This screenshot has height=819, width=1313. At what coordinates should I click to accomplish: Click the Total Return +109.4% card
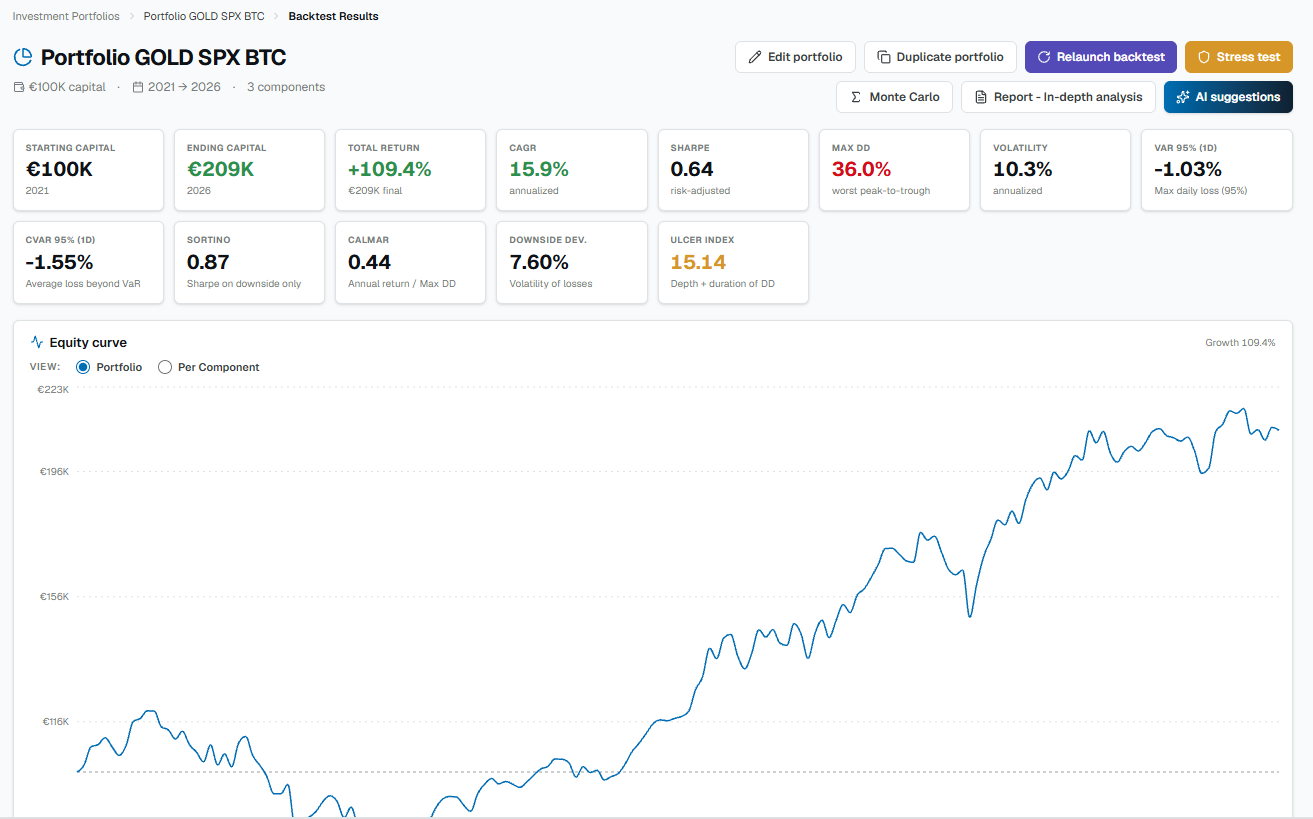click(410, 170)
